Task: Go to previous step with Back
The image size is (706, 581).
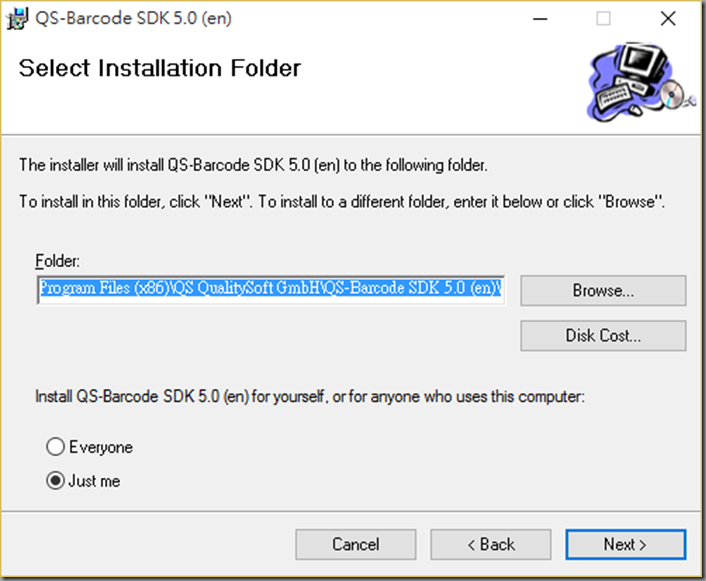Action: (491, 545)
